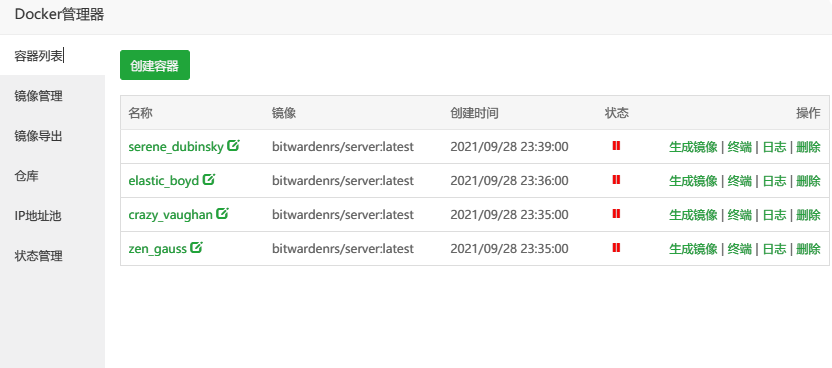Toggle red status icon for zen_gauss
Screen dimensions: 832x368
[x=616, y=248]
